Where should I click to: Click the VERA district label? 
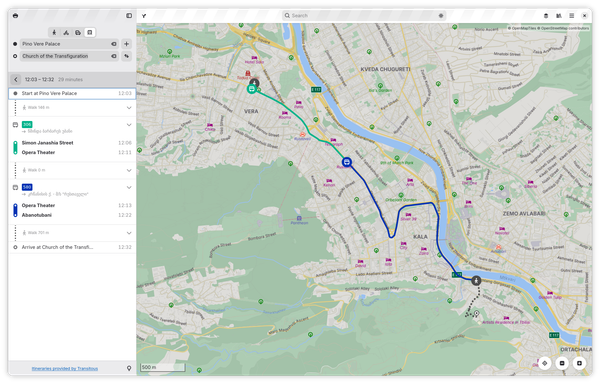251,111
